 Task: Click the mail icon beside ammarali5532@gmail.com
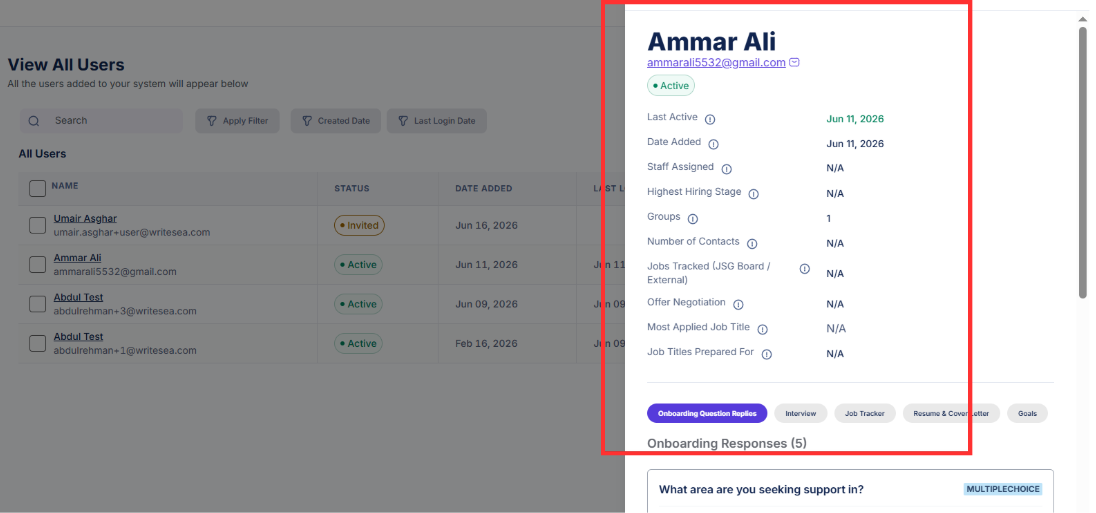(x=794, y=62)
